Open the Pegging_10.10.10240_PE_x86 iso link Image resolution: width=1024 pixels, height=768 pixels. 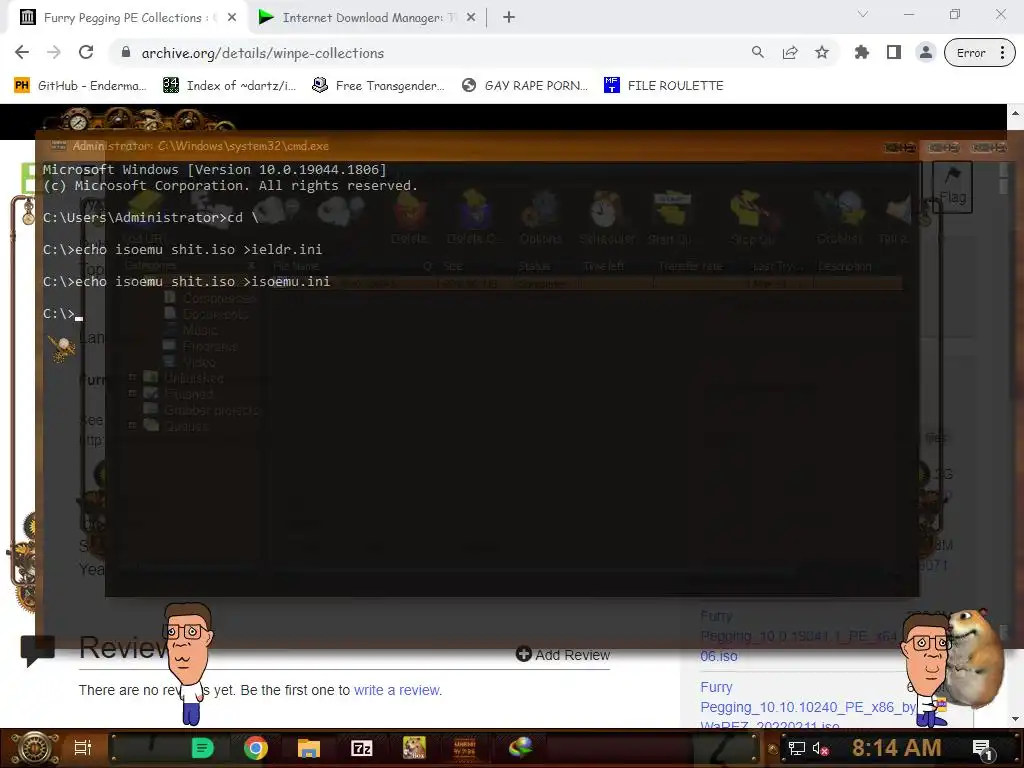[808, 707]
